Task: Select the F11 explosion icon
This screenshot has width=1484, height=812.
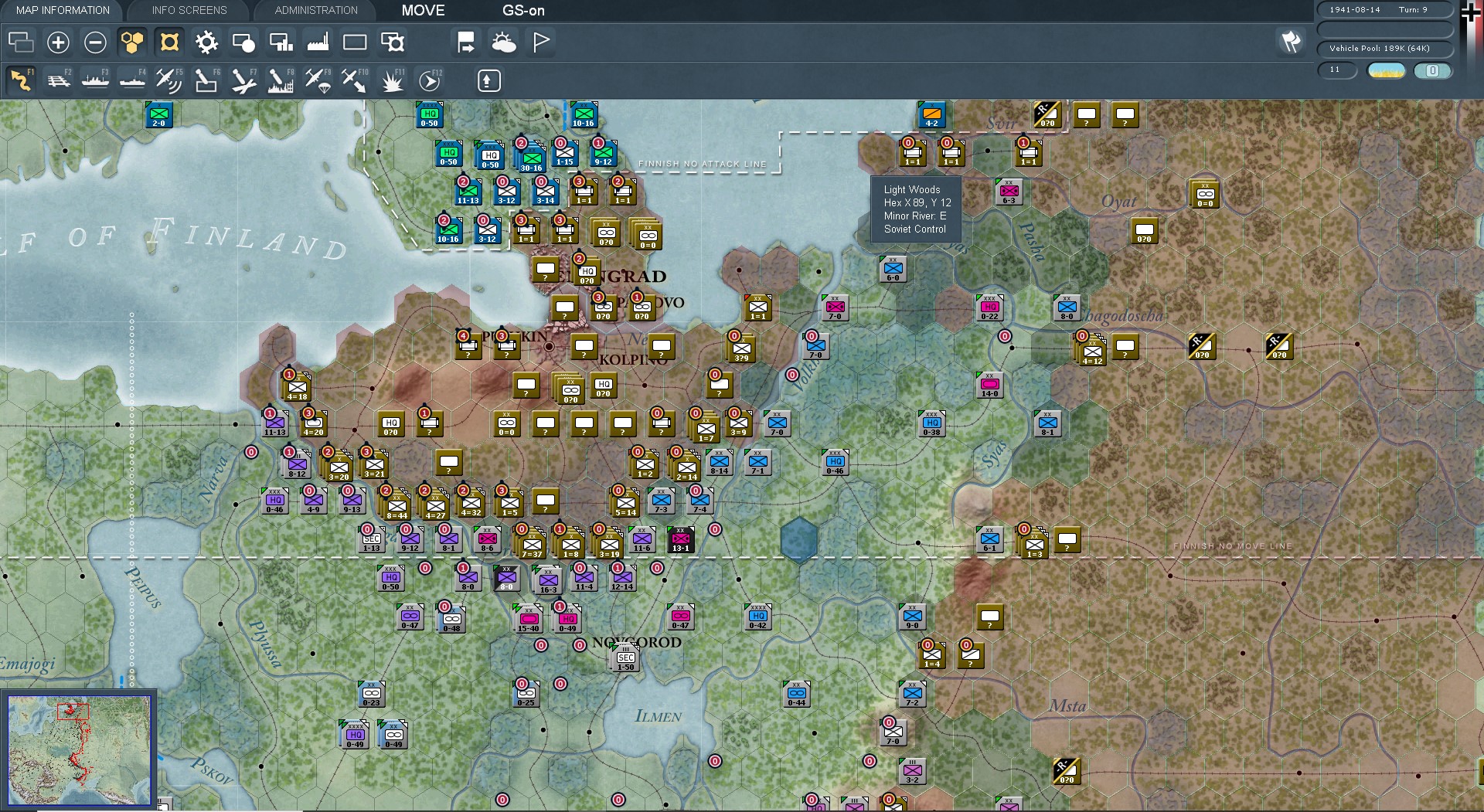Action: click(392, 80)
